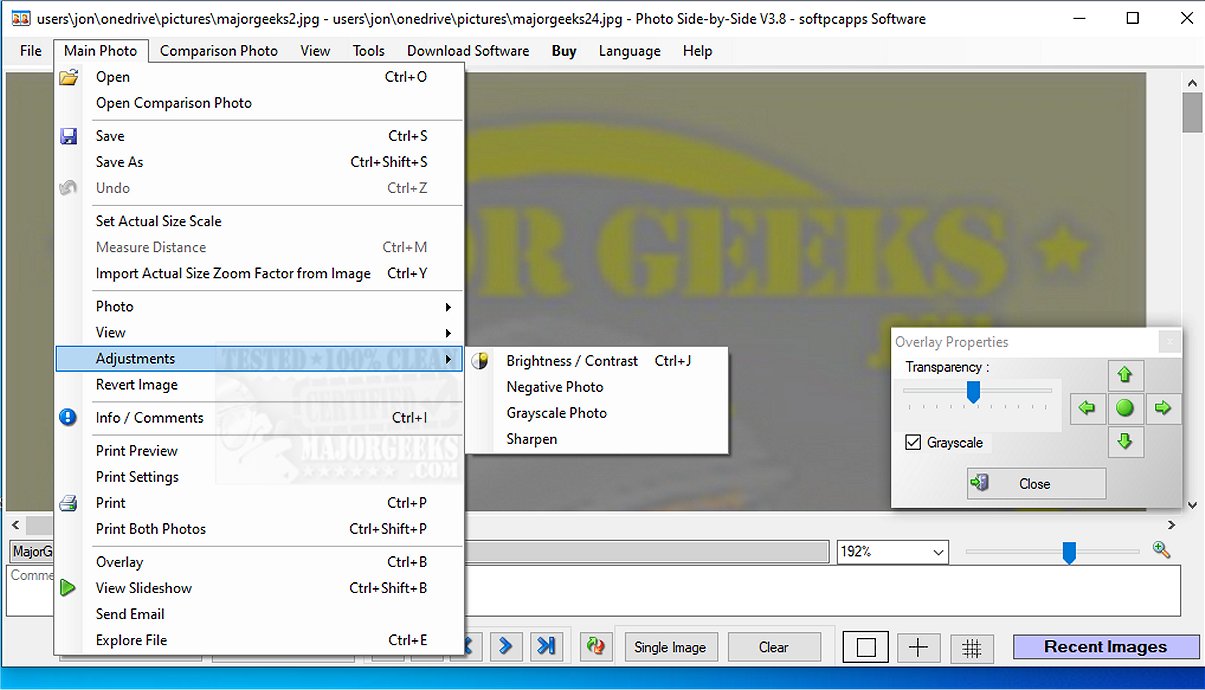
Task: Move overlay up with the green arrow
Action: (x=1125, y=375)
